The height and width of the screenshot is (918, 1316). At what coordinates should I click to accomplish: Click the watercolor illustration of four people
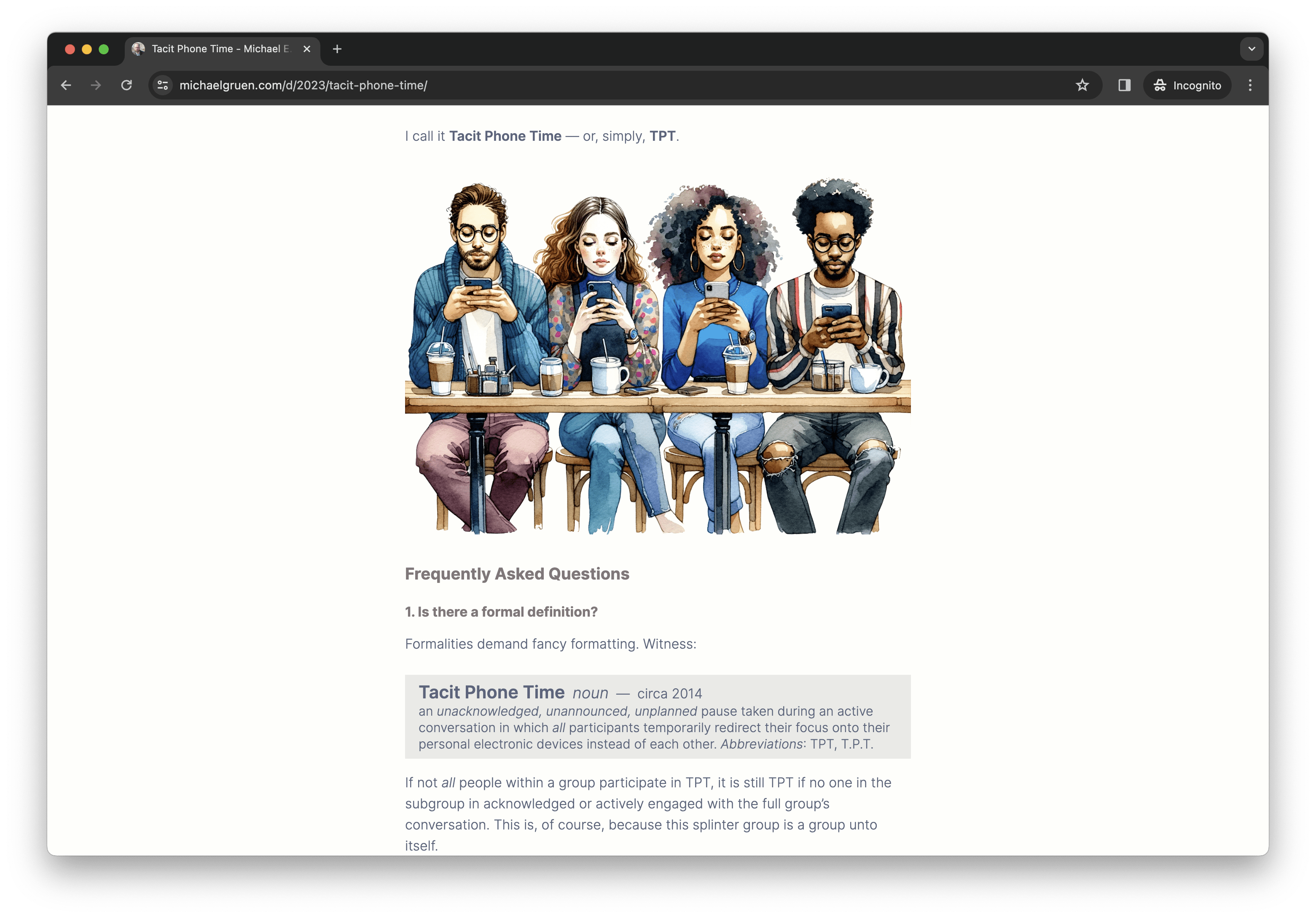coord(658,355)
